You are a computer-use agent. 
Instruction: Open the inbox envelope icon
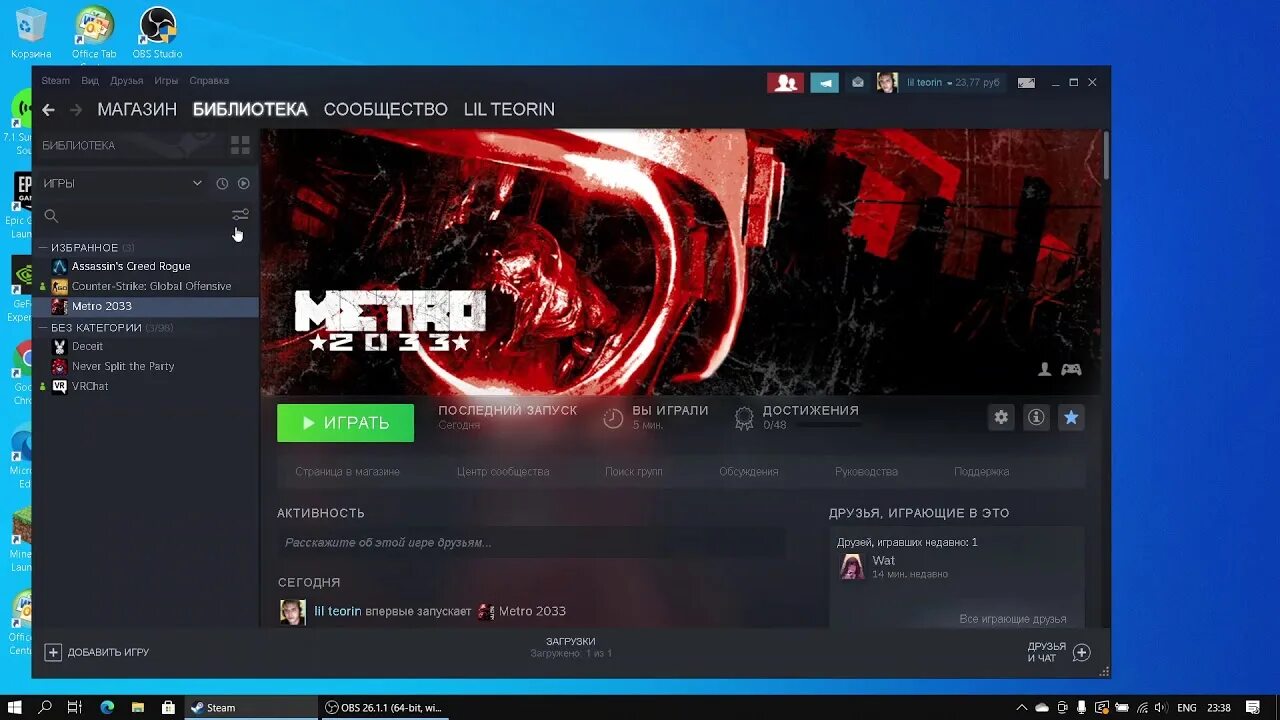pyautogui.click(x=858, y=83)
